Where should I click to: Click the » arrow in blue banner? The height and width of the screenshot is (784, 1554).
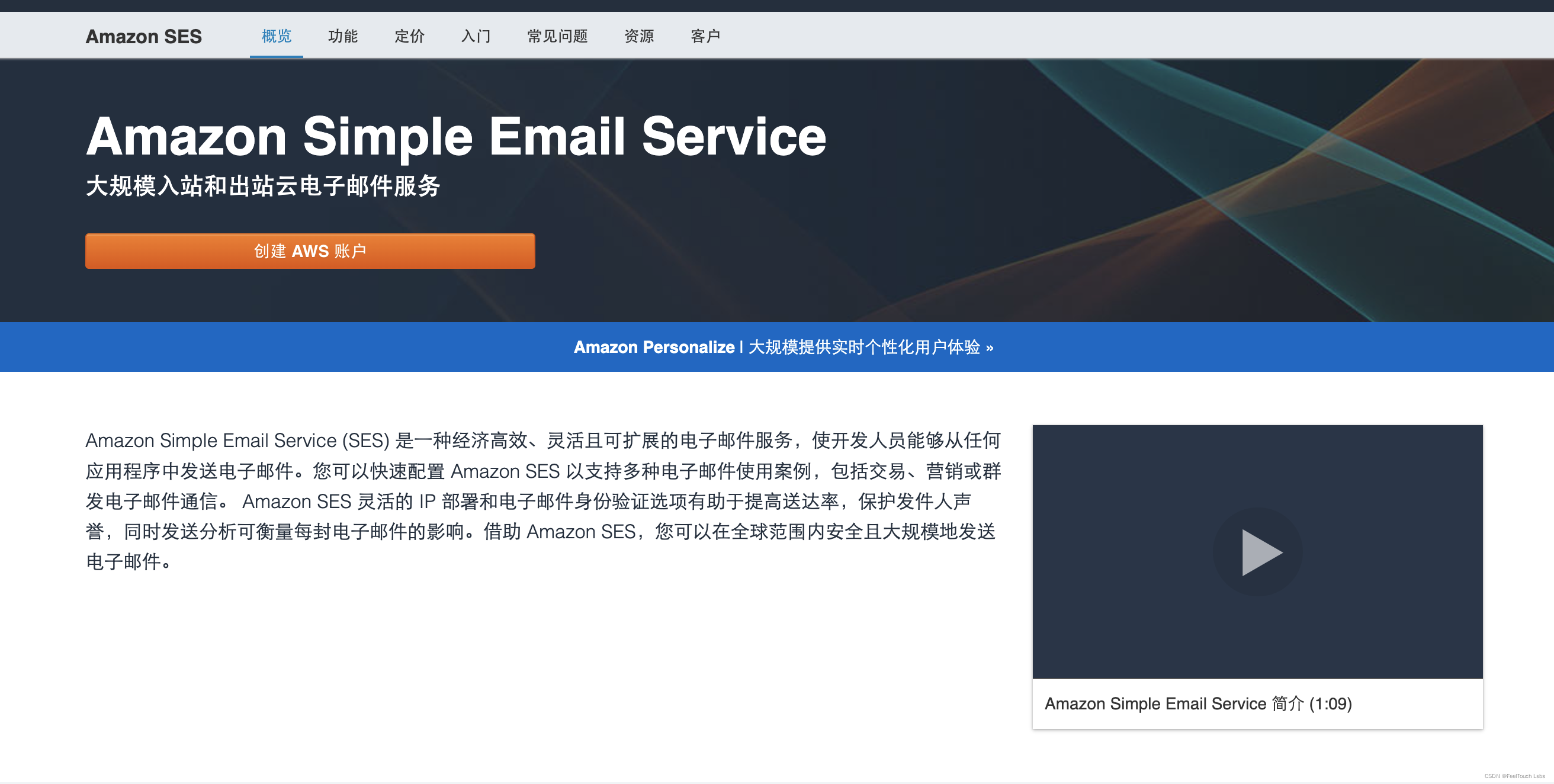point(990,348)
